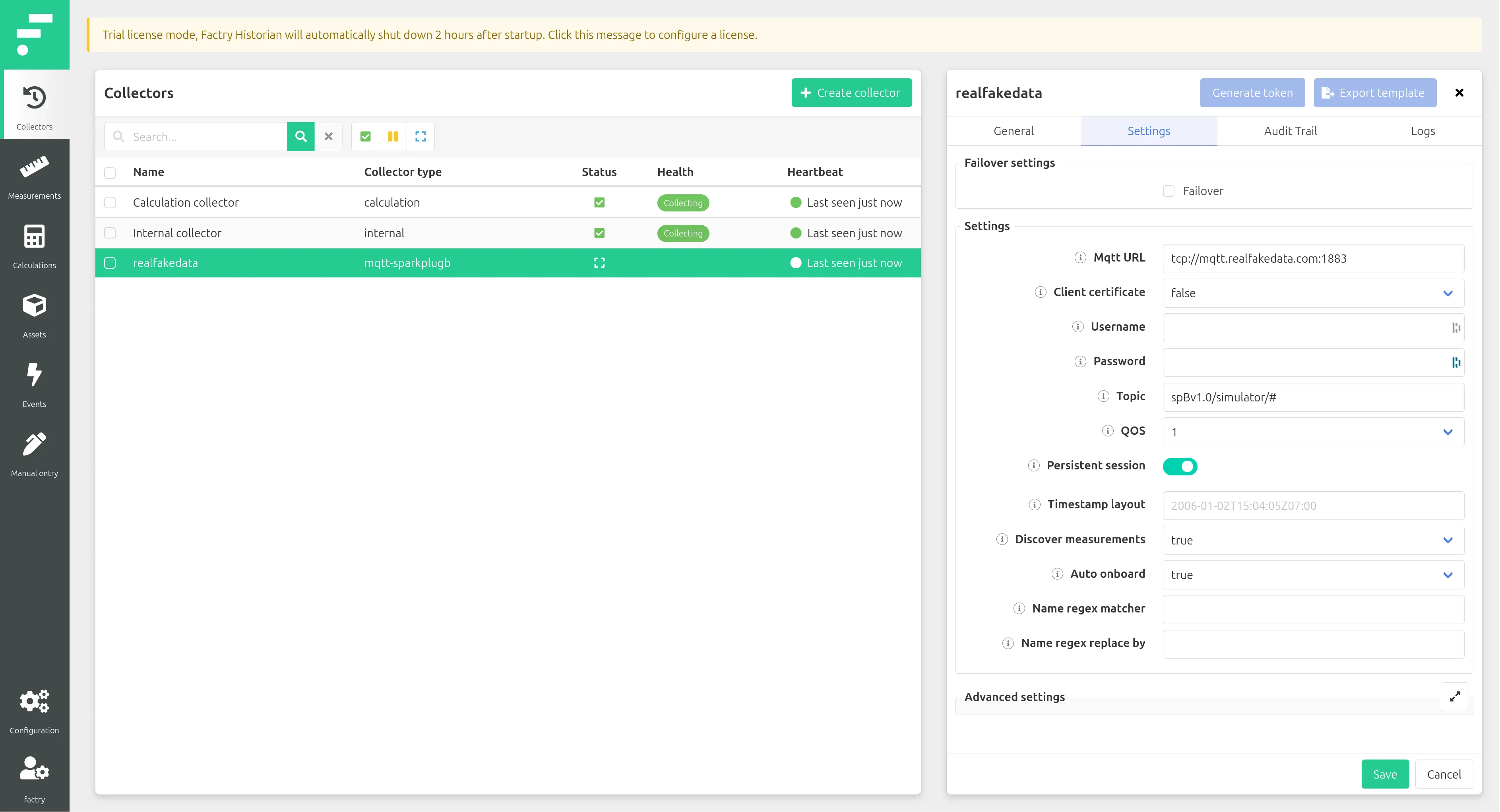Image resolution: width=1500 pixels, height=812 pixels.
Task: Open the Discover measurements dropdown
Action: point(1313,540)
